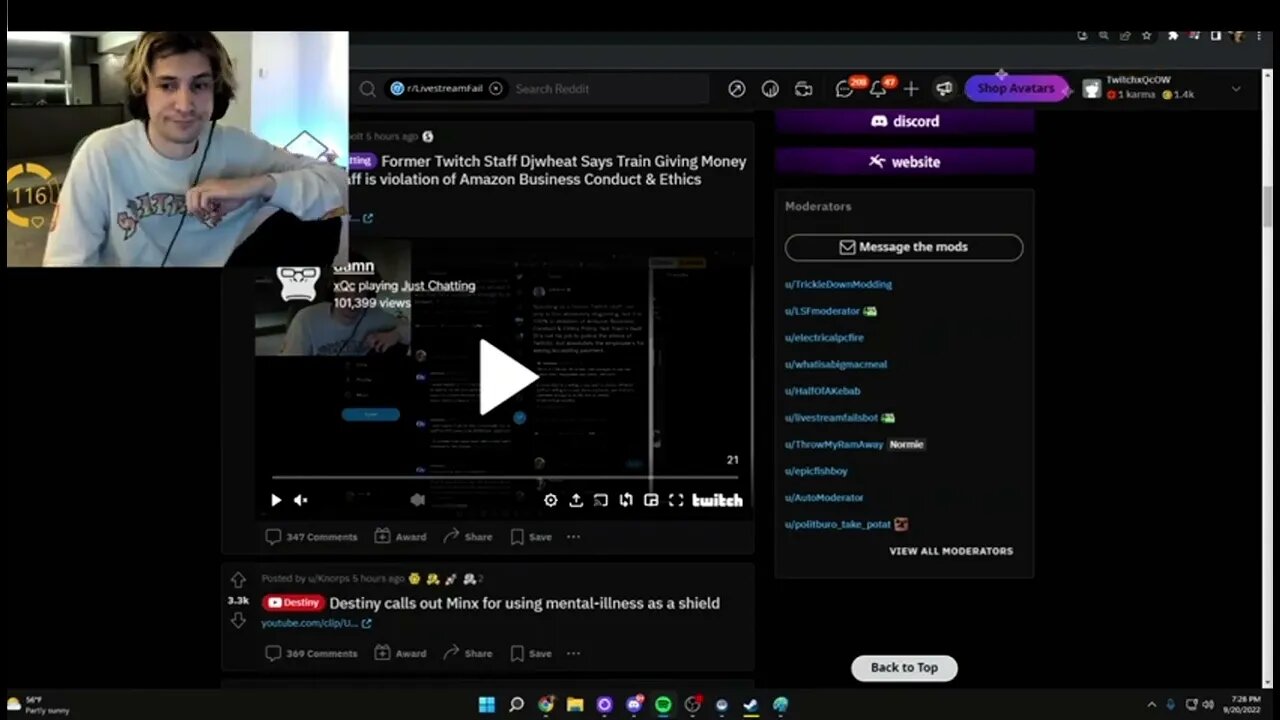Mute the Twitch clip volume icon
The width and height of the screenshot is (1280, 720).
click(300, 500)
